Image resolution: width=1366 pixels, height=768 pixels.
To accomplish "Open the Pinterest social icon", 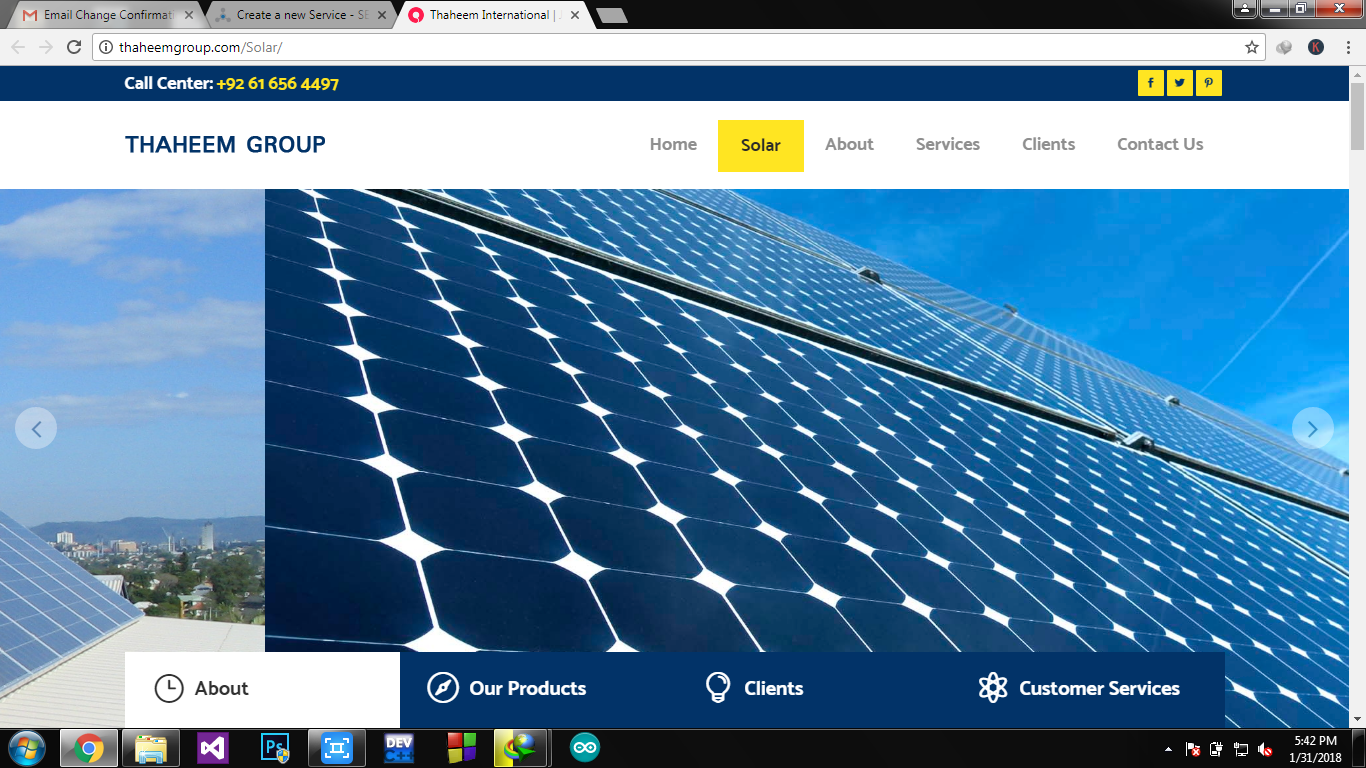I will pos(1208,83).
